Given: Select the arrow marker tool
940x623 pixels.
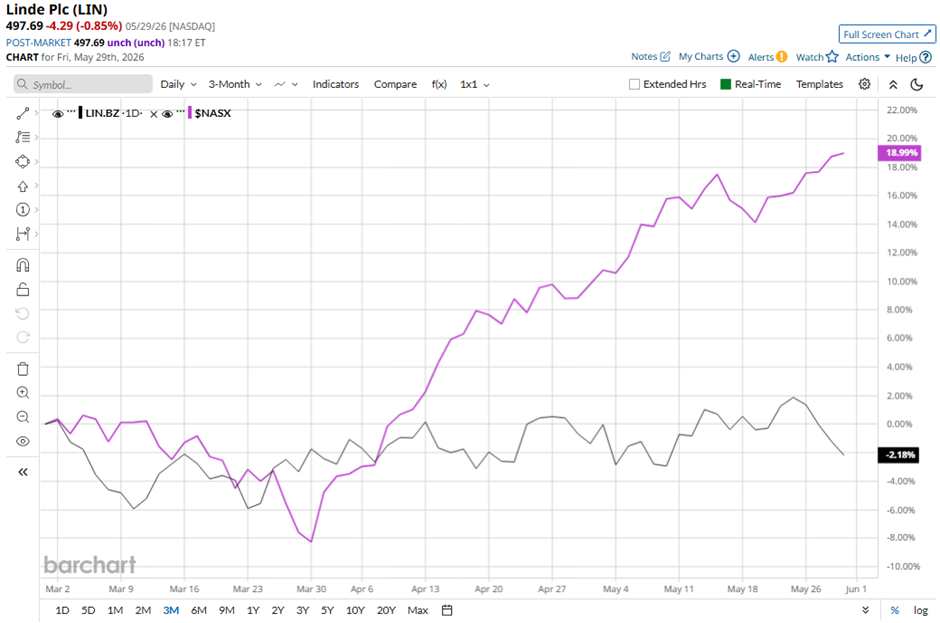Looking at the screenshot, I should point(23,186).
